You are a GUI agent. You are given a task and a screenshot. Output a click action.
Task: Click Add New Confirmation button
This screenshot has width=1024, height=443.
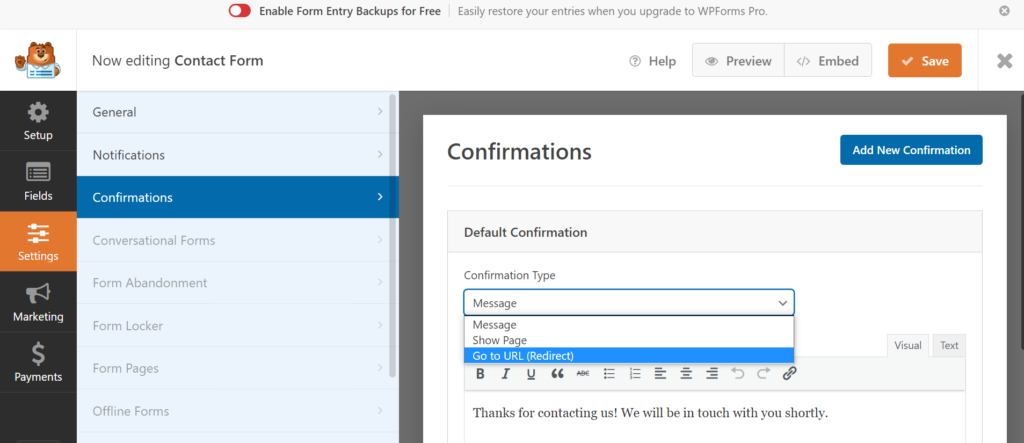click(911, 150)
